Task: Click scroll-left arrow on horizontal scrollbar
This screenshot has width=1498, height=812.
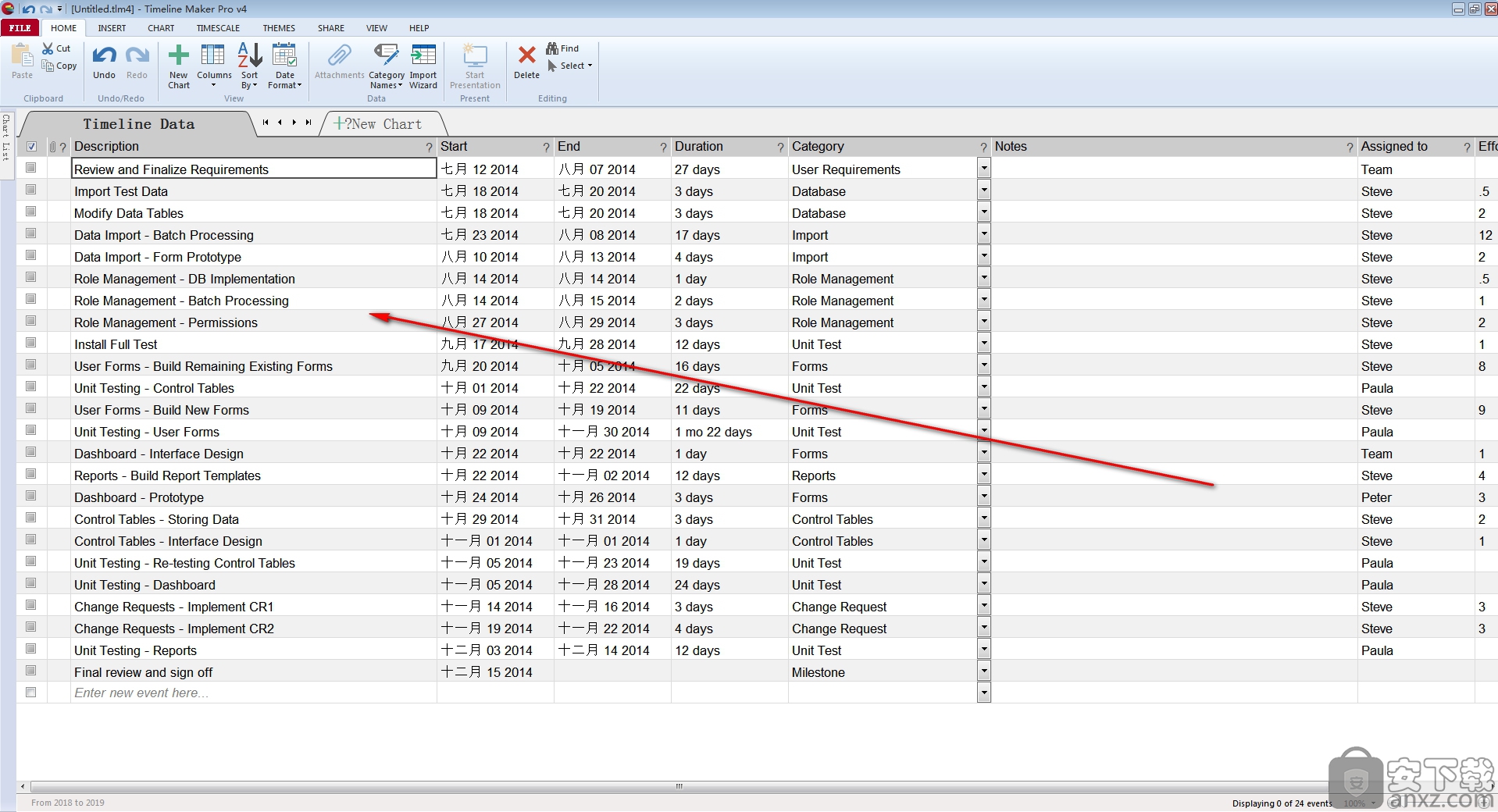Action: point(23,786)
